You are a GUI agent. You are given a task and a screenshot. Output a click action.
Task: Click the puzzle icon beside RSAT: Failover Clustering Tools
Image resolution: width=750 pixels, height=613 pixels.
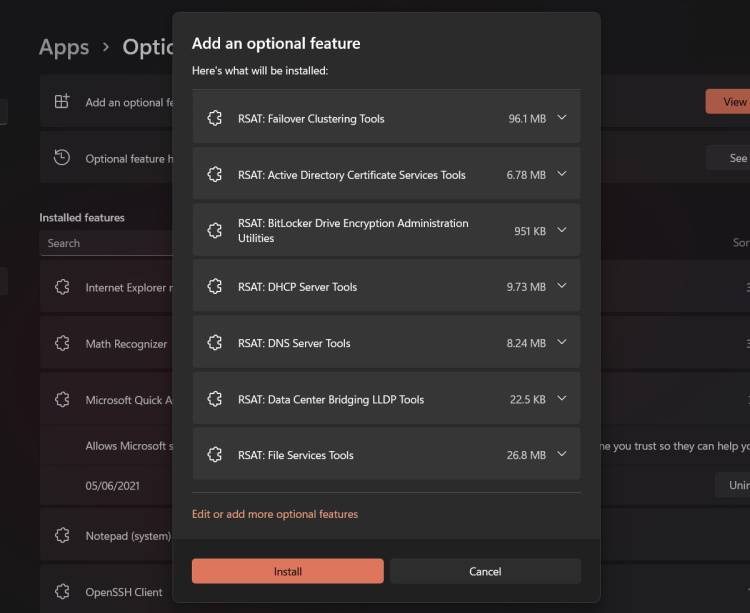coord(215,118)
